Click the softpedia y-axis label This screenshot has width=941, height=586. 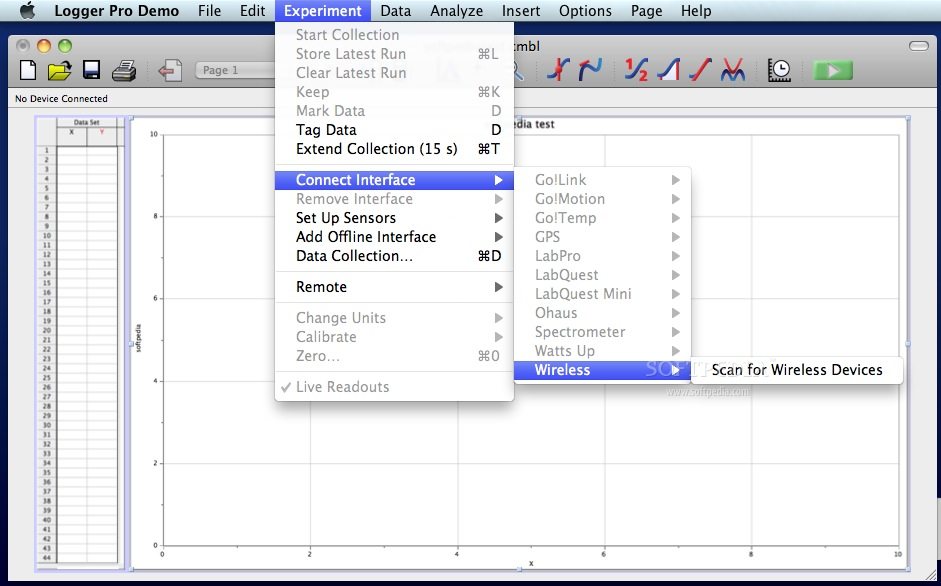point(139,338)
